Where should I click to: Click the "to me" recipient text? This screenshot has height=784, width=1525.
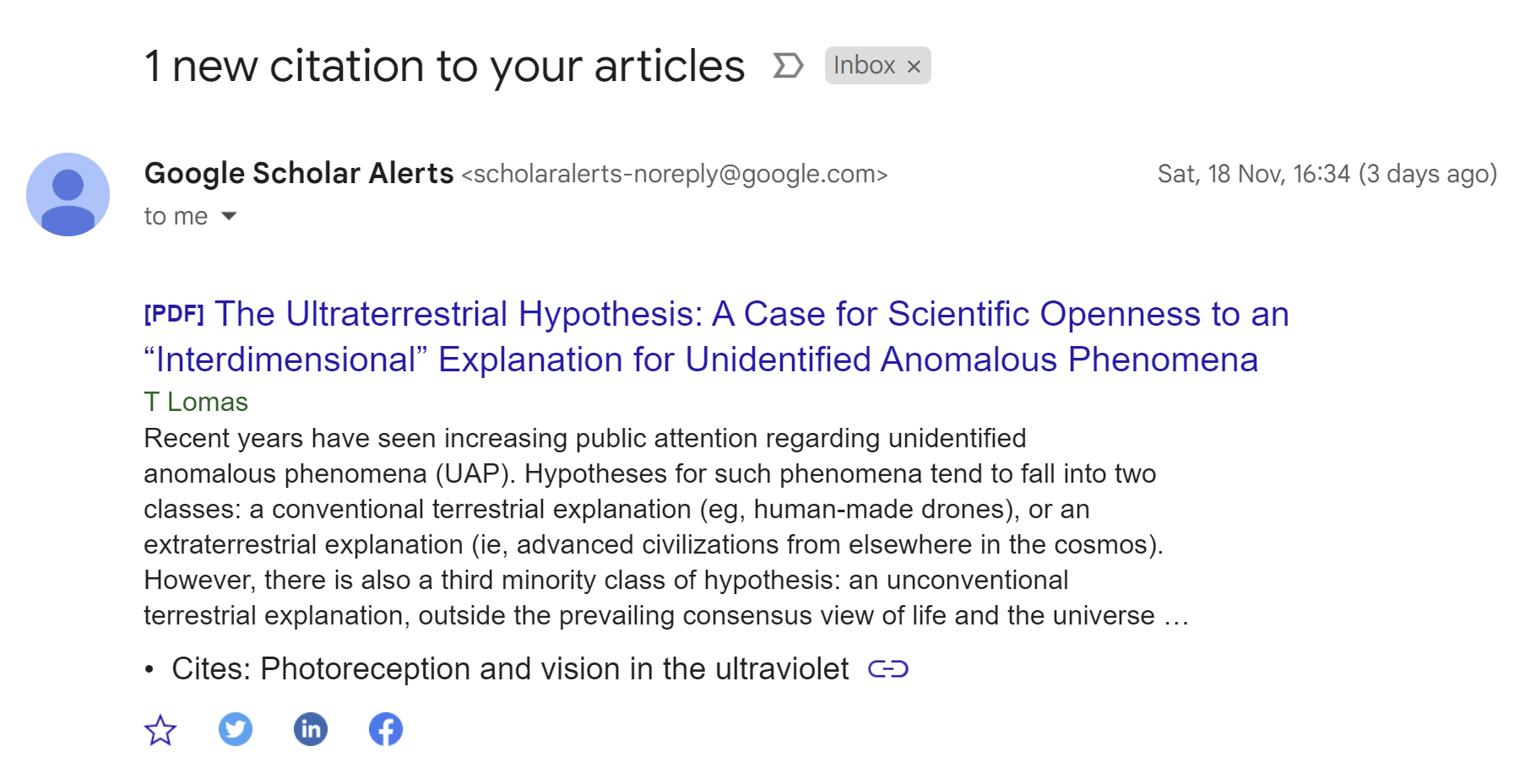point(176,217)
